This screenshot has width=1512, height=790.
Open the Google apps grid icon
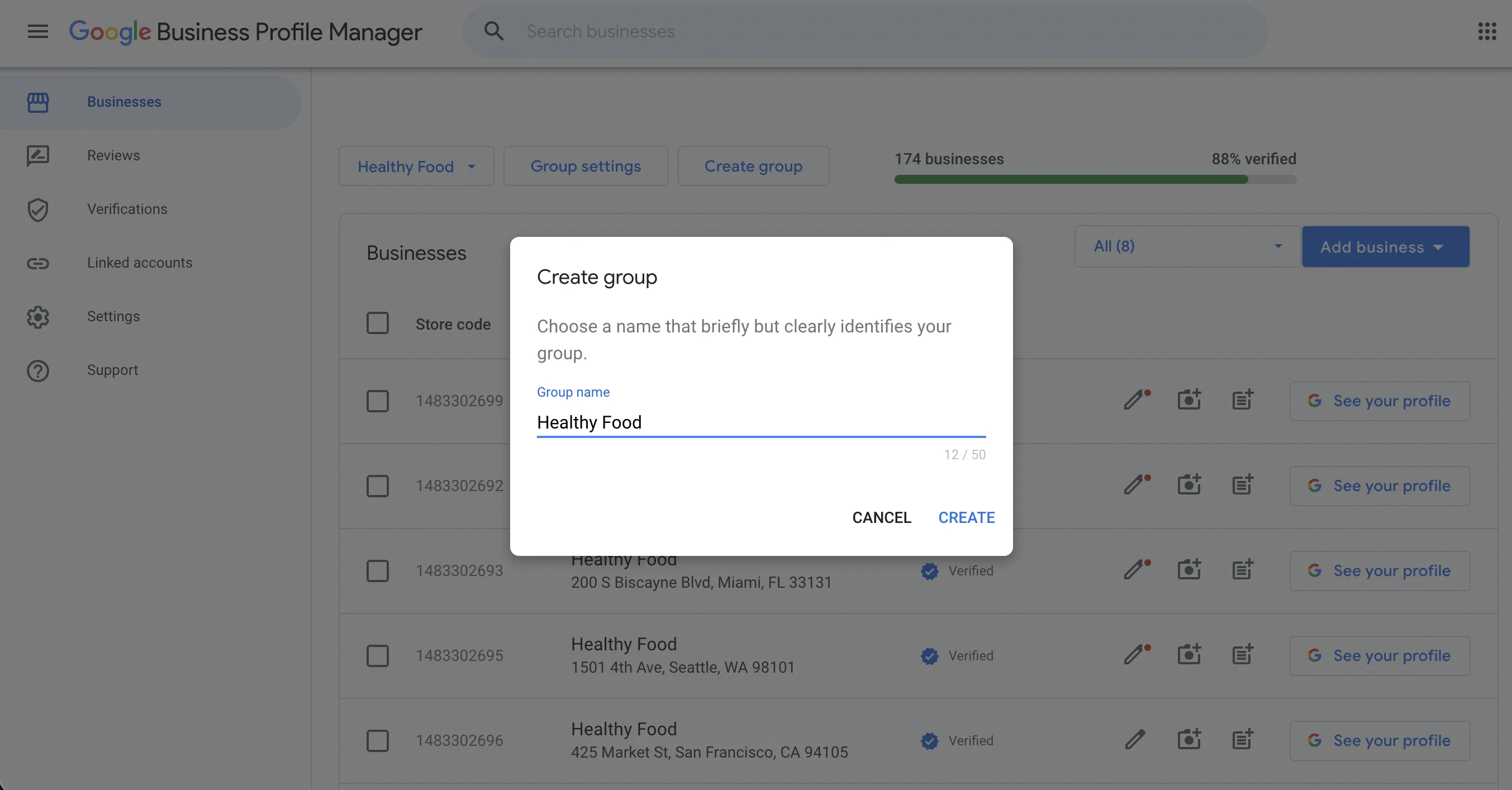pyautogui.click(x=1487, y=32)
